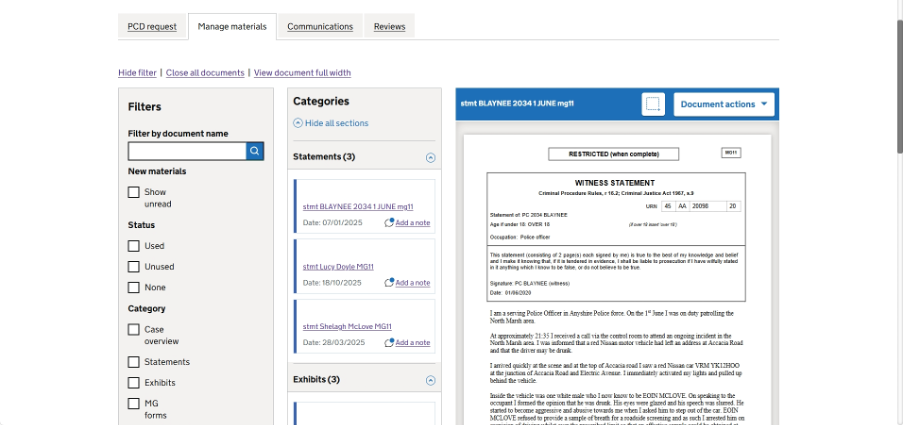Screen dimensions: 904x426
Task: Enable the Exhibits category checkbox
Action: (134, 383)
